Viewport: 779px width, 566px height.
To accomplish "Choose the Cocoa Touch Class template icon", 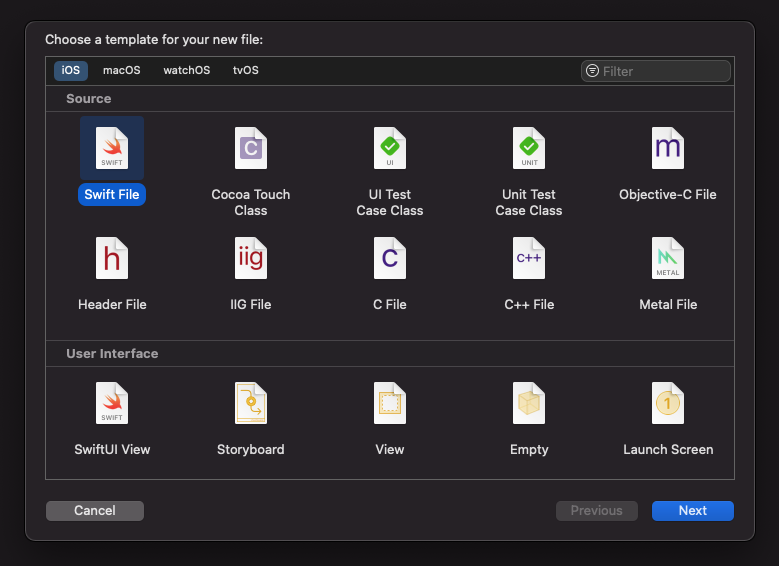I will pos(251,148).
